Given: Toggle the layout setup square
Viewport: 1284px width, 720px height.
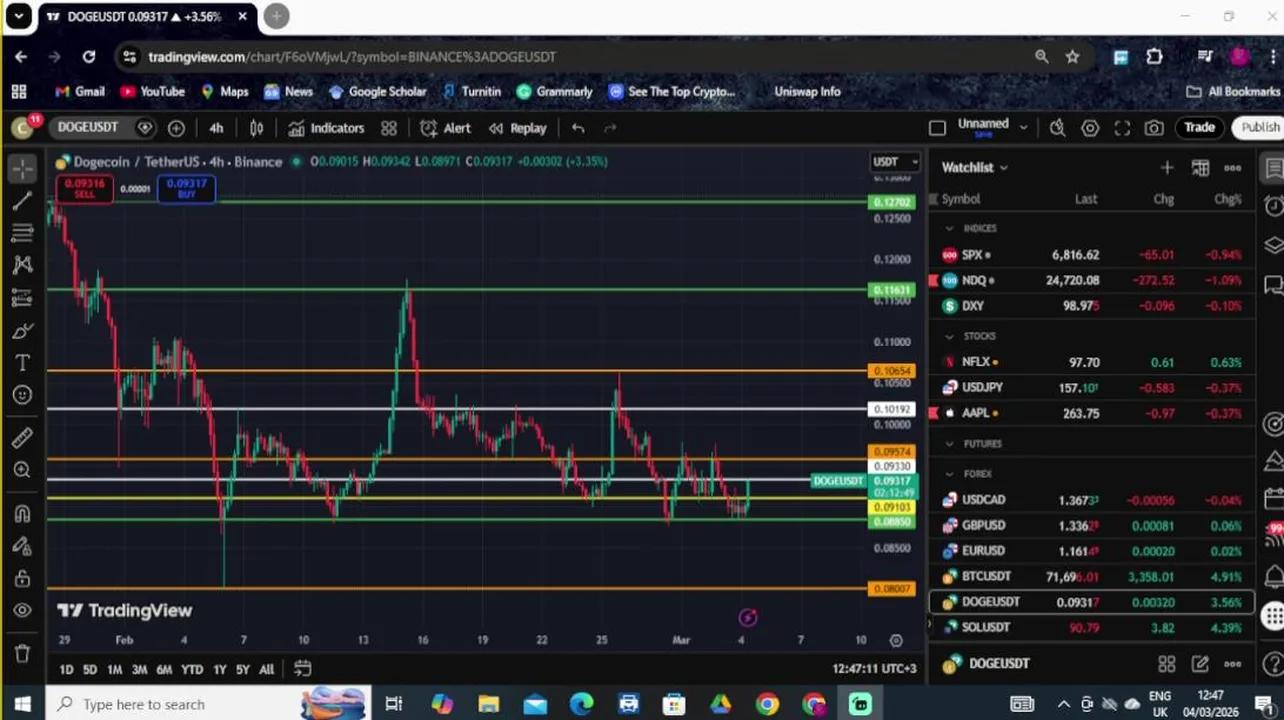Looking at the screenshot, I should point(937,128).
